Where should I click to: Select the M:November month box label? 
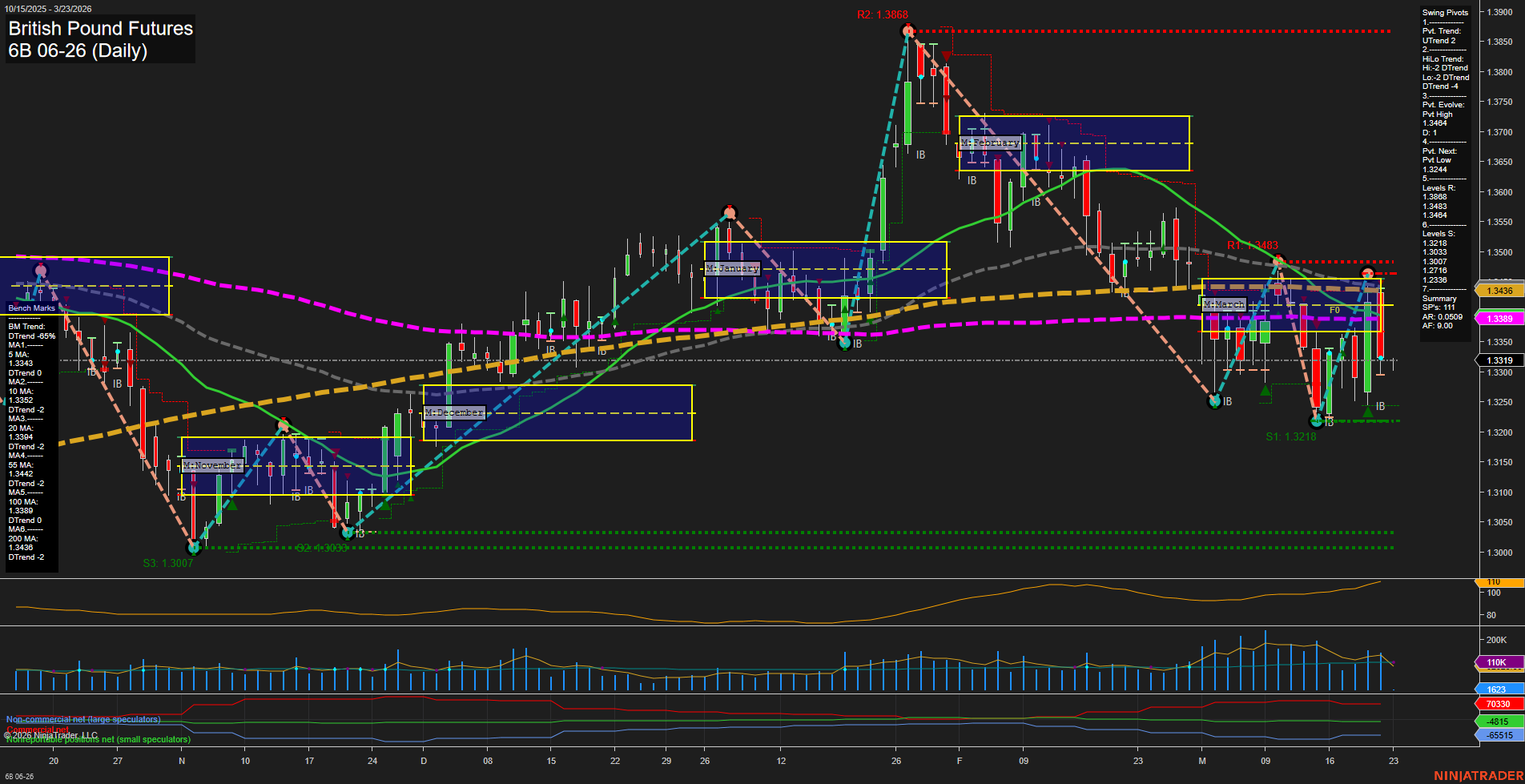pos(212,464)
